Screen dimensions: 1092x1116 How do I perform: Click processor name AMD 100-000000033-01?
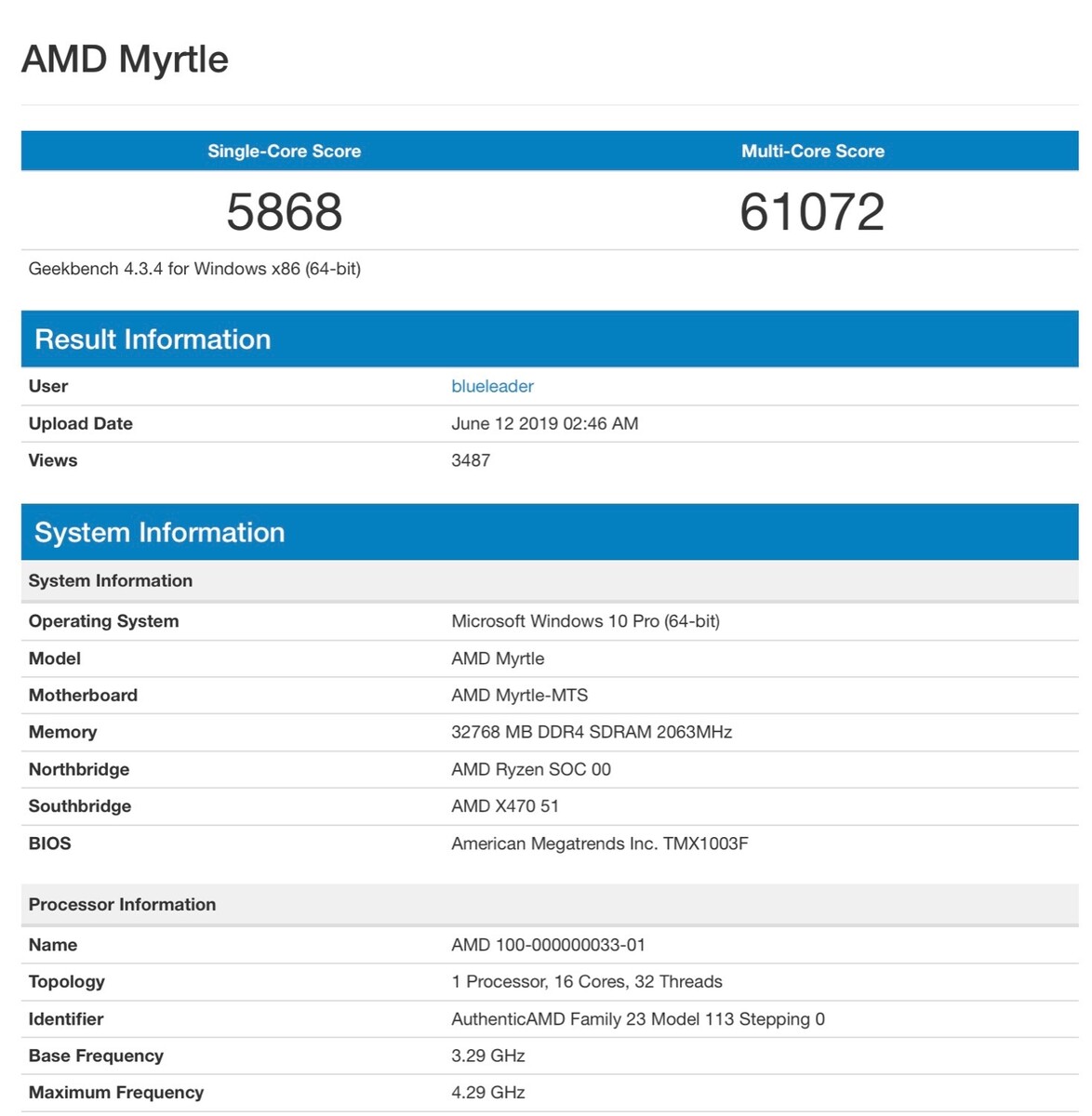pos(548,945)
